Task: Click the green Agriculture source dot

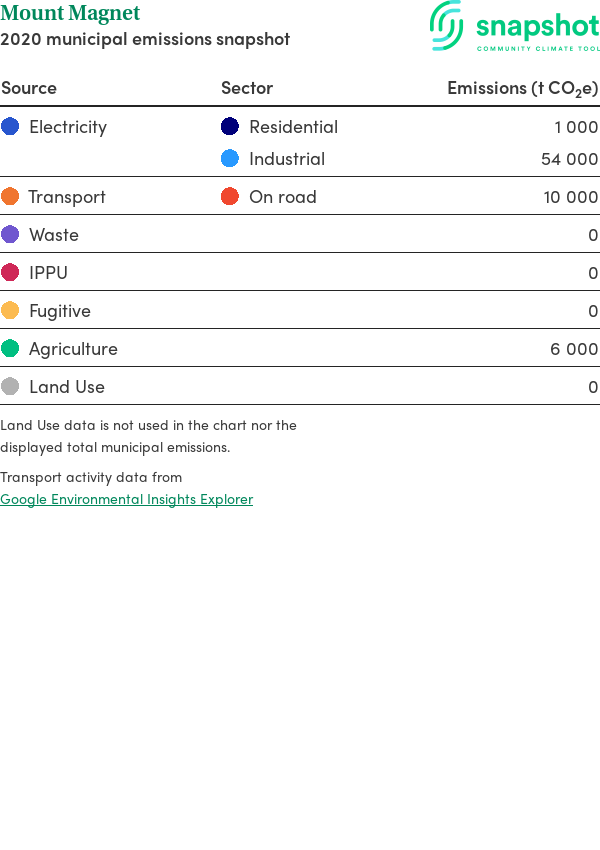Action: coord(10,348)
